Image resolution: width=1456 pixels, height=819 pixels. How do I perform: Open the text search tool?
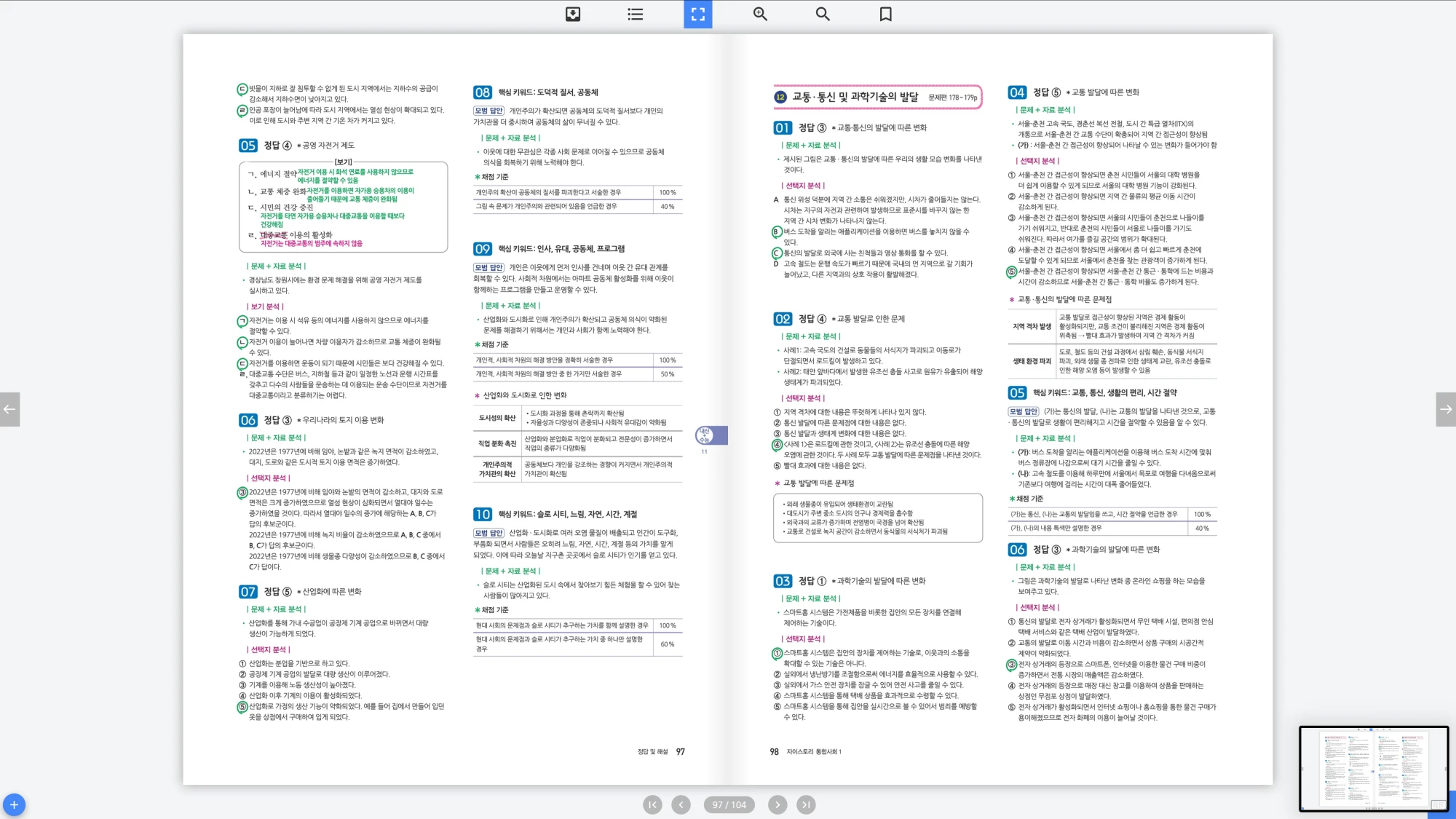[822, 14]
